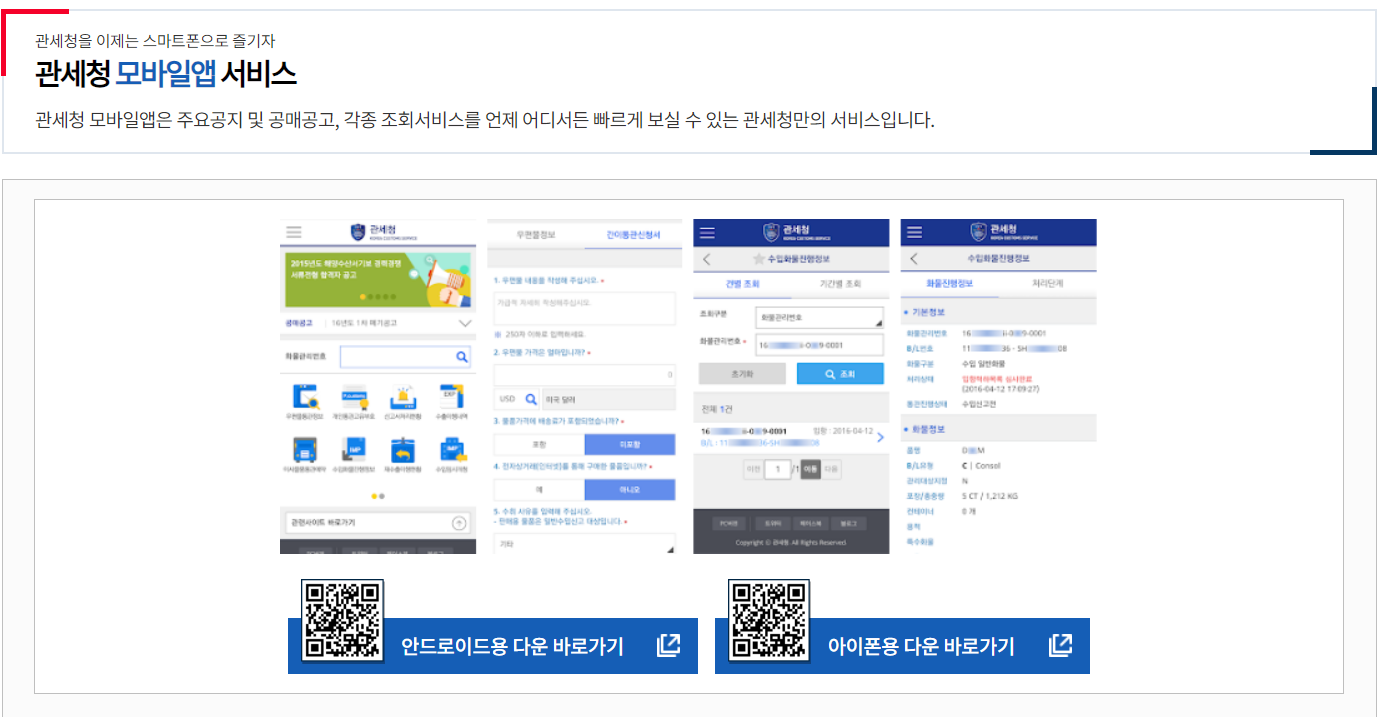Click the gray 초기화 button
1400x717 pixels.
tap(741, 374)
